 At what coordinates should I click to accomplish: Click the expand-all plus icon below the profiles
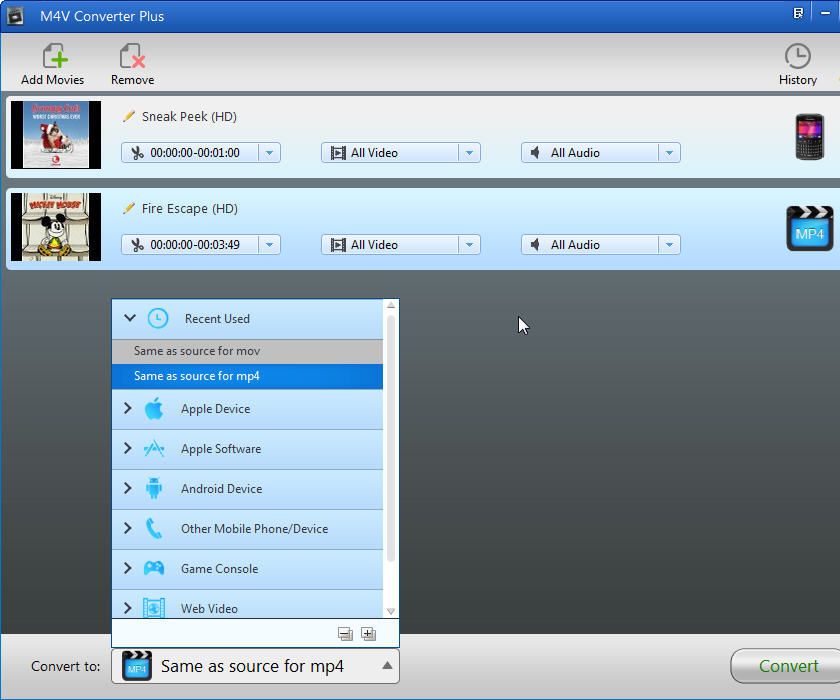[x=368, y=633]
